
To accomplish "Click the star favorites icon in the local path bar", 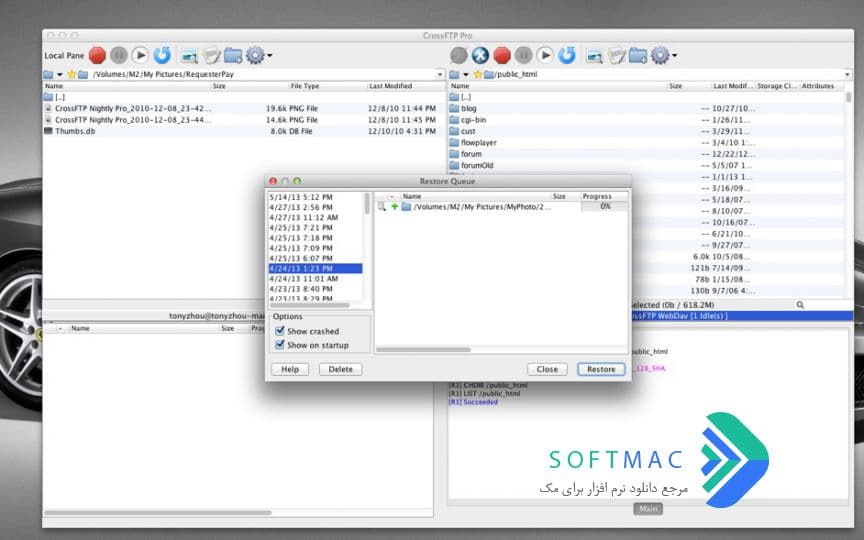I will [72, 74].
